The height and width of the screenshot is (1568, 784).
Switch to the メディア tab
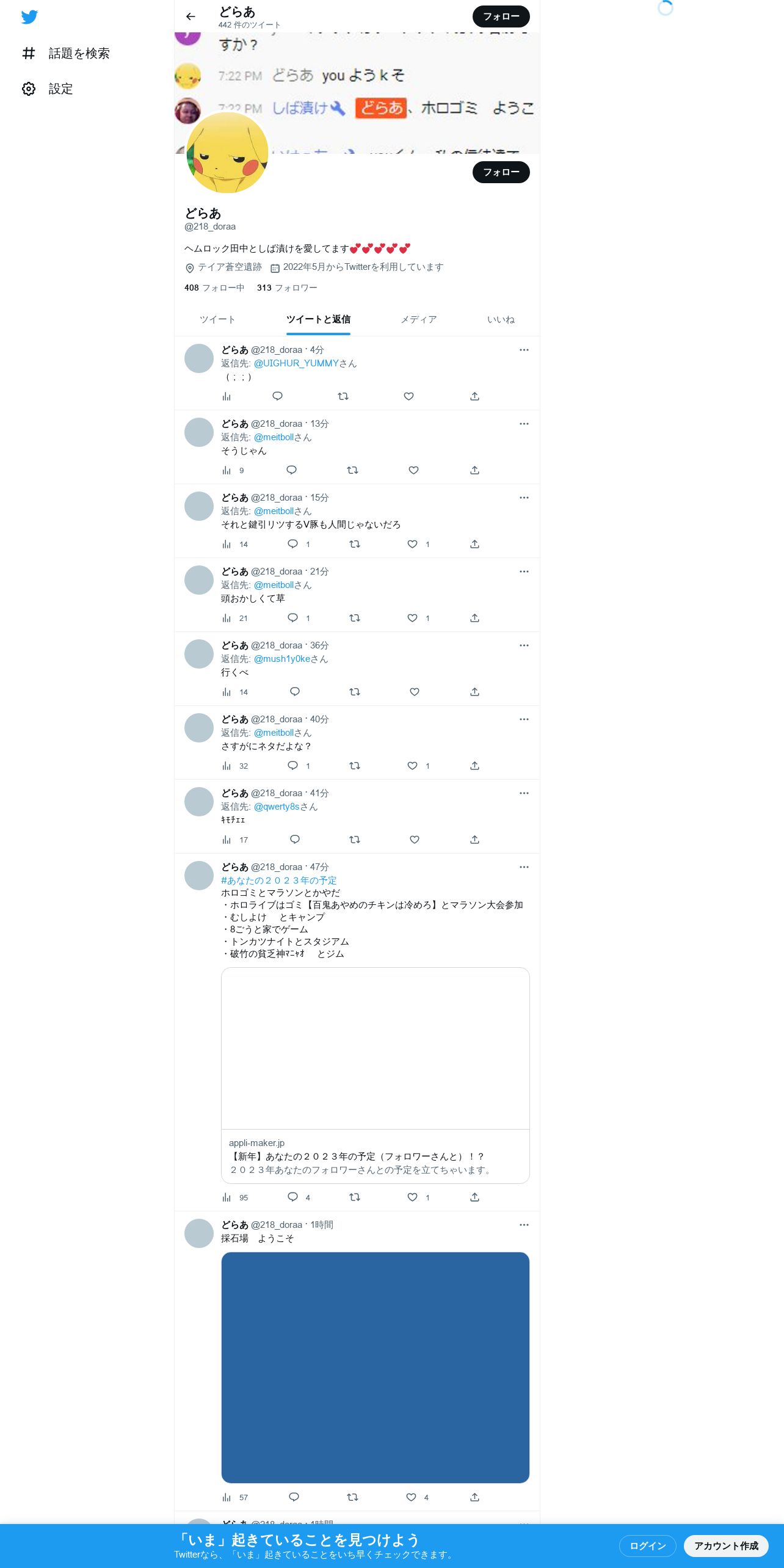pyautogui.click(x=419, y=319)
